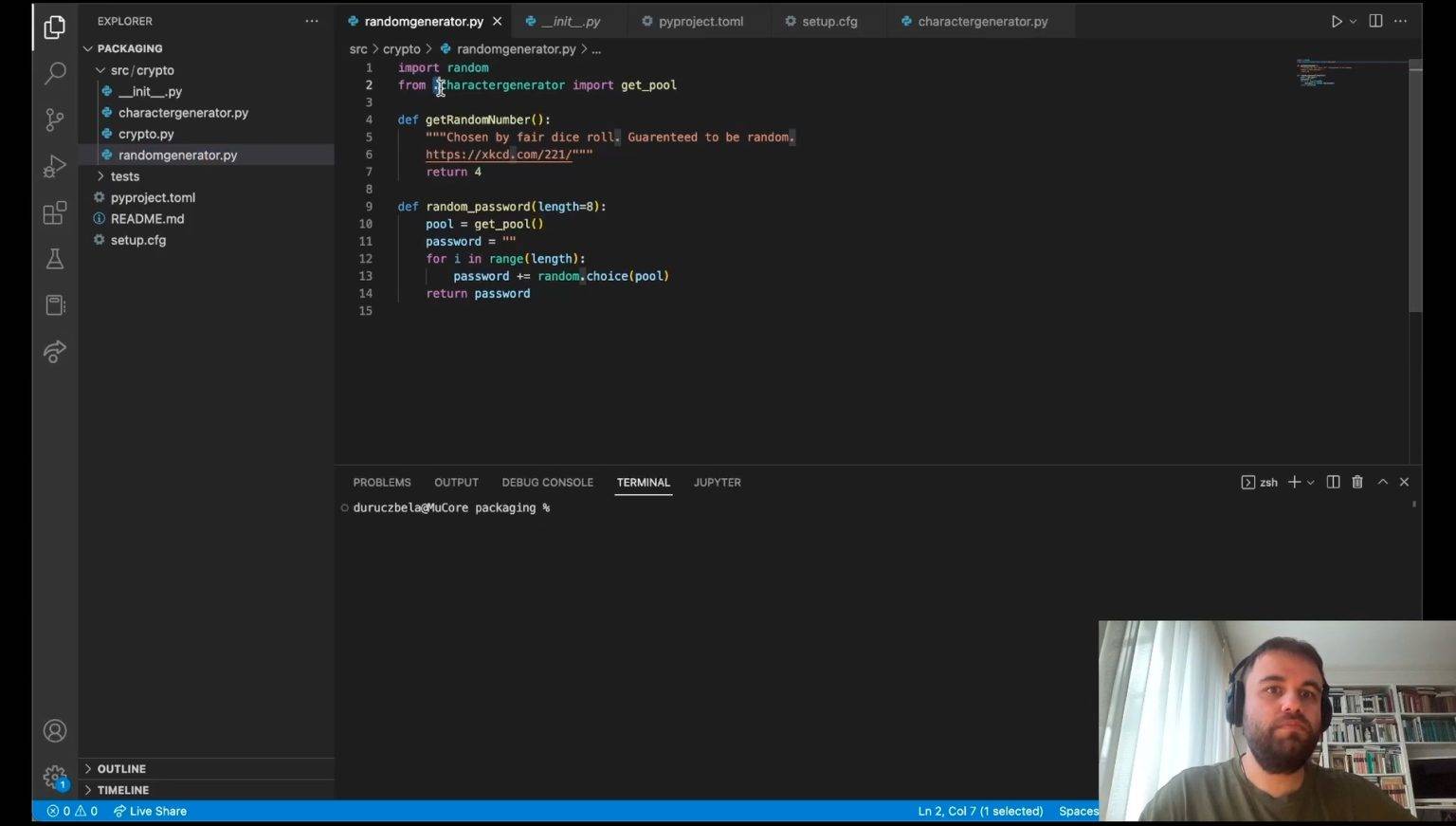Open the Testing beaker view
The width and height of the screenshot is (1456, 826).
click(x=54, y=259)
